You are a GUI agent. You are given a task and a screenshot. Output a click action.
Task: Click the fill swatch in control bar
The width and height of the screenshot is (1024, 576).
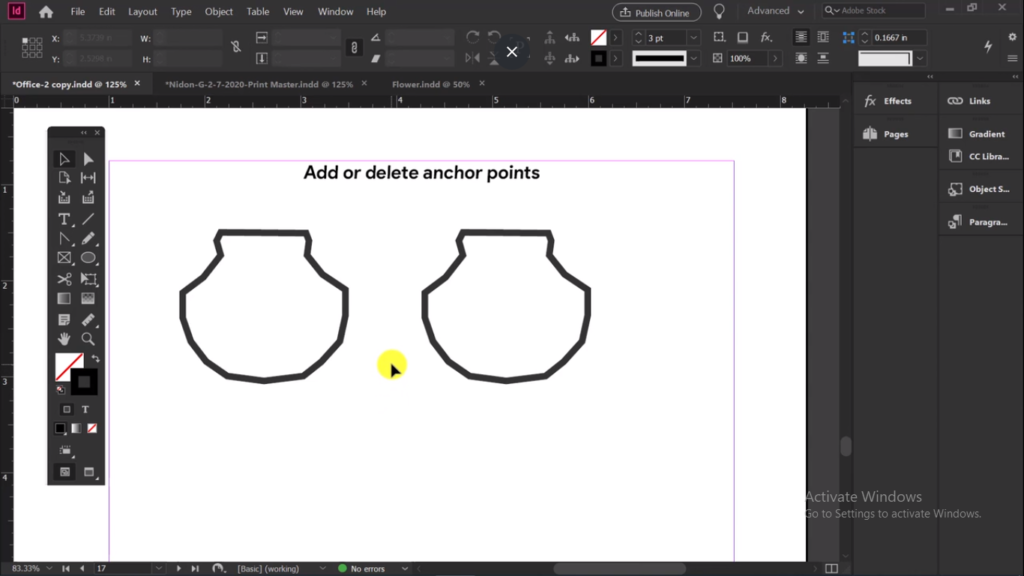598,38
